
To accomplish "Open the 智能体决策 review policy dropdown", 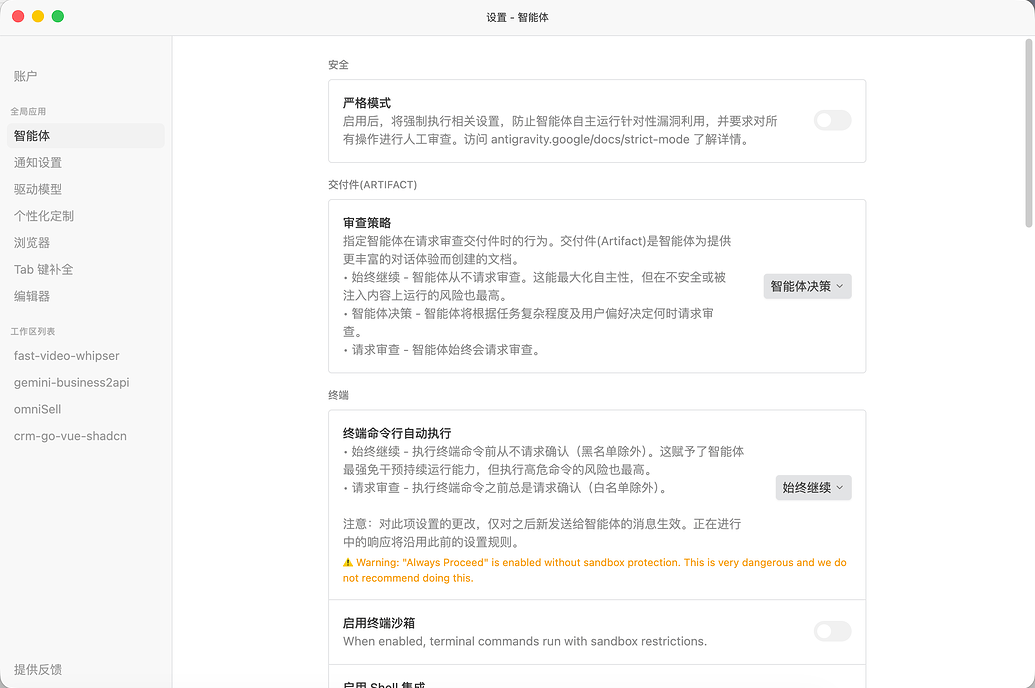I will click(x=807, y=287).
